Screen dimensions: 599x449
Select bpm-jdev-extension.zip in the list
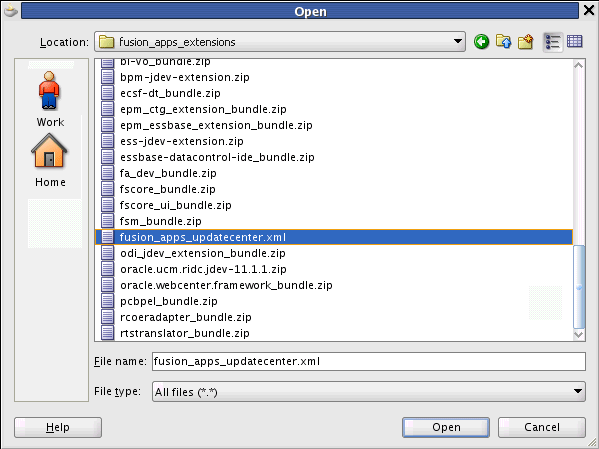tap(185, 77)
